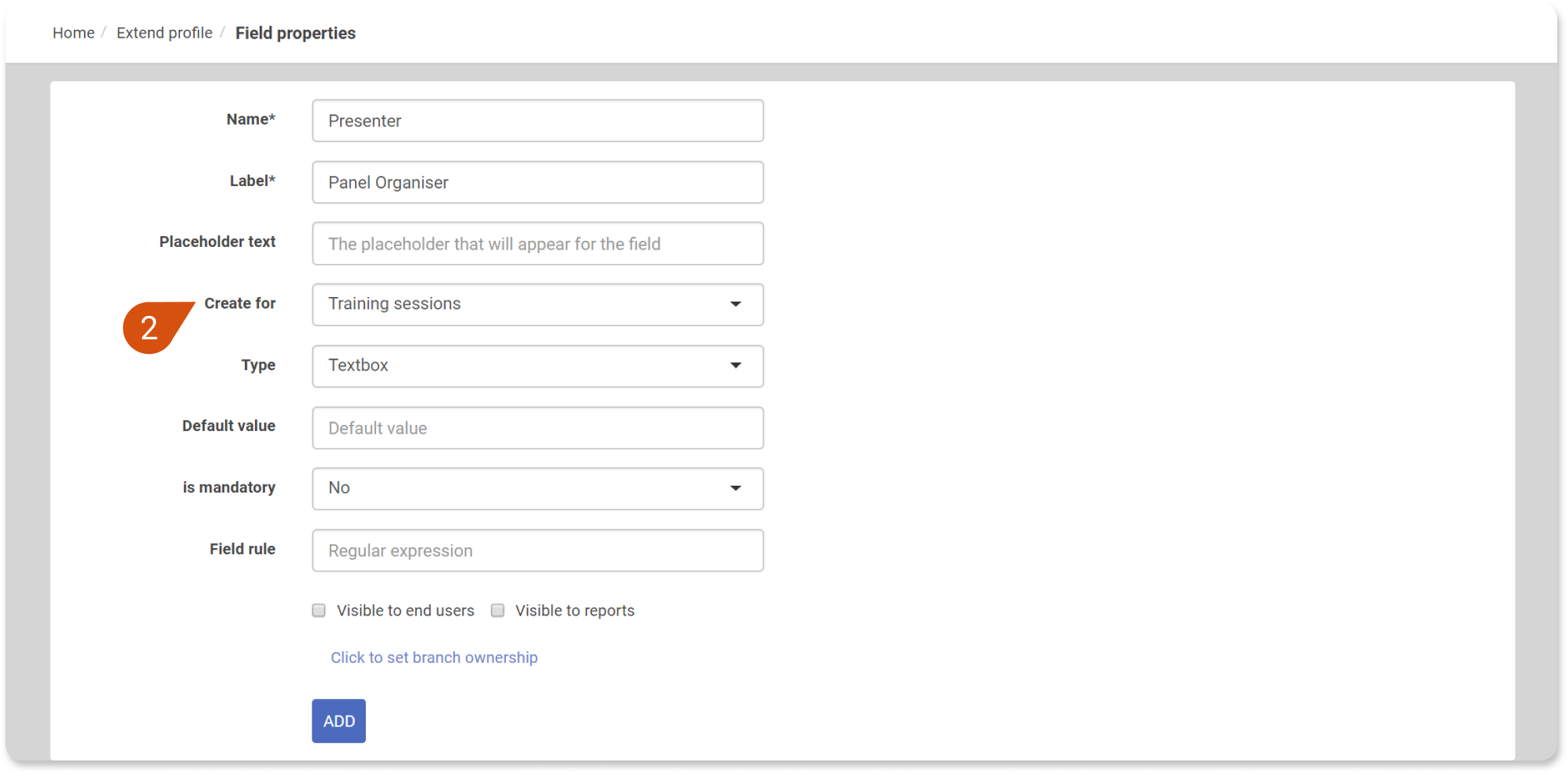Go to Extend profile breadcrumb
Screen dimensions: 1568x774
click(x=164, y=32)
